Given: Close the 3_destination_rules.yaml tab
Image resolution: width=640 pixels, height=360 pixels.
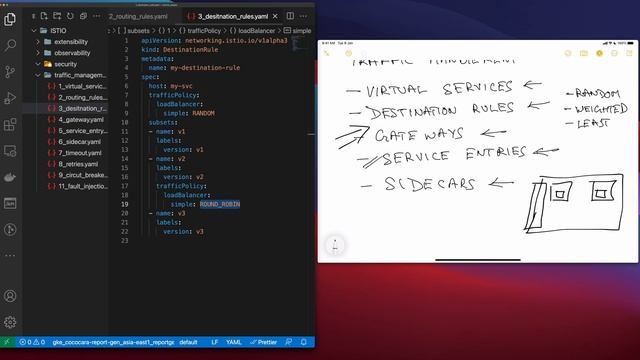Looking at the screenshot, I should click(275, 16).
